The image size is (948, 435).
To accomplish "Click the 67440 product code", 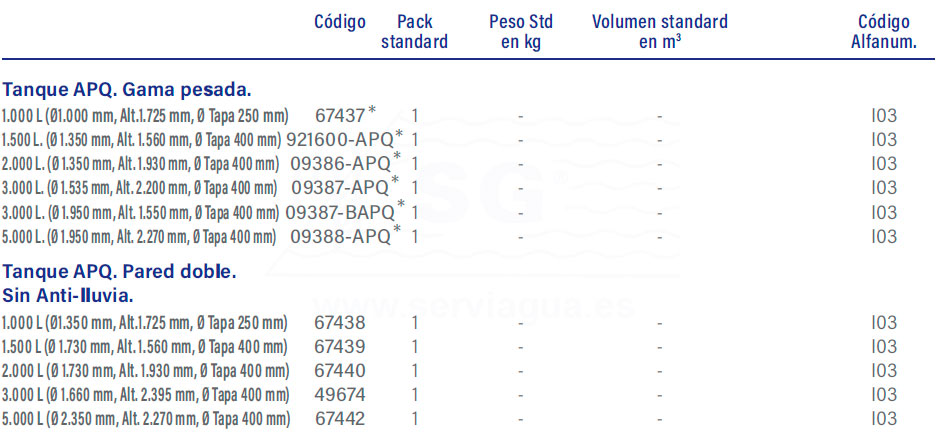I will pos(340,371).
